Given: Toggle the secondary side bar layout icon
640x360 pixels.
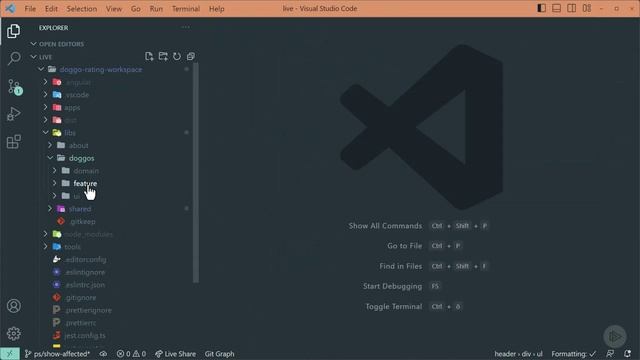Looking at the screenshot, I should pyautogui.click(x=571, y=8).
